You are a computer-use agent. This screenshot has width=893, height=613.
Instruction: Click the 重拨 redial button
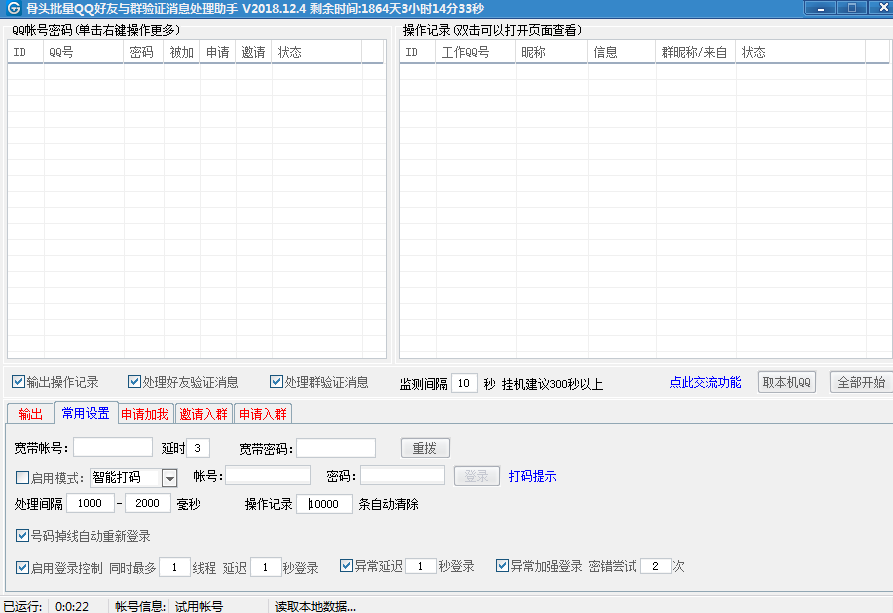(425, 448)
